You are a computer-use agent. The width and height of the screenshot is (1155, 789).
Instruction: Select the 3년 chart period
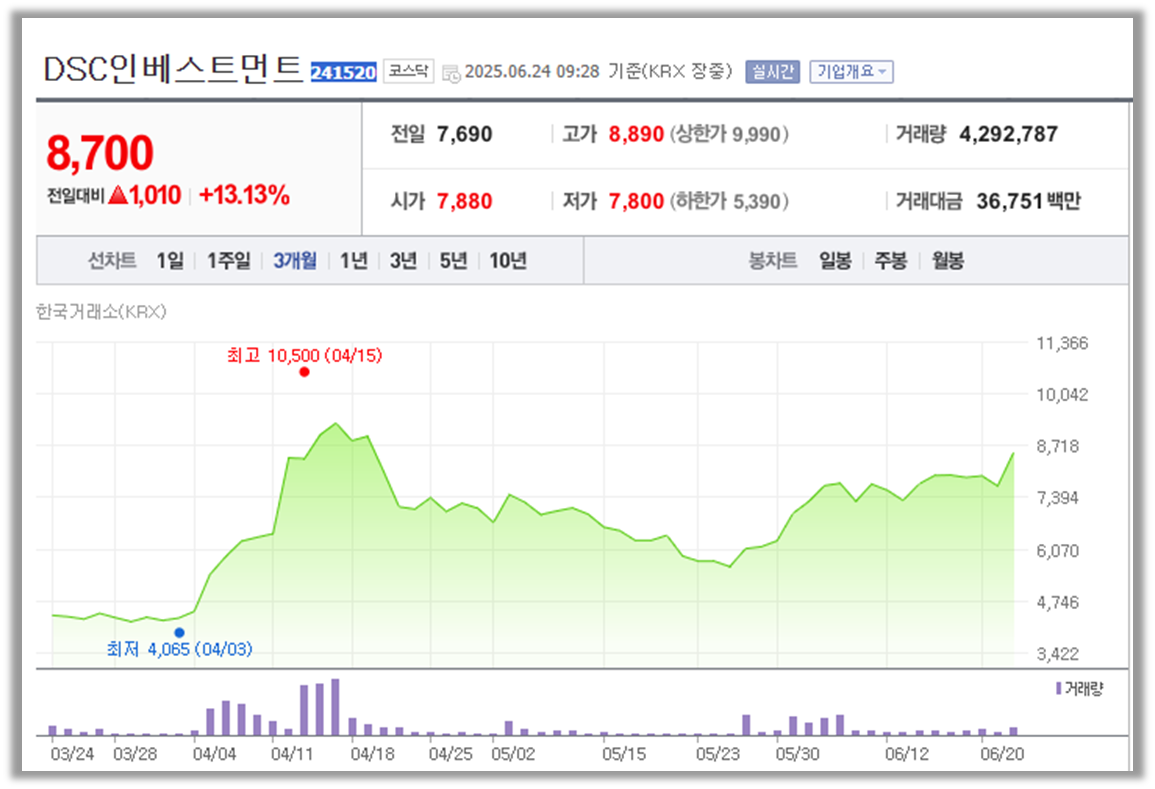[x=404, y=261]
